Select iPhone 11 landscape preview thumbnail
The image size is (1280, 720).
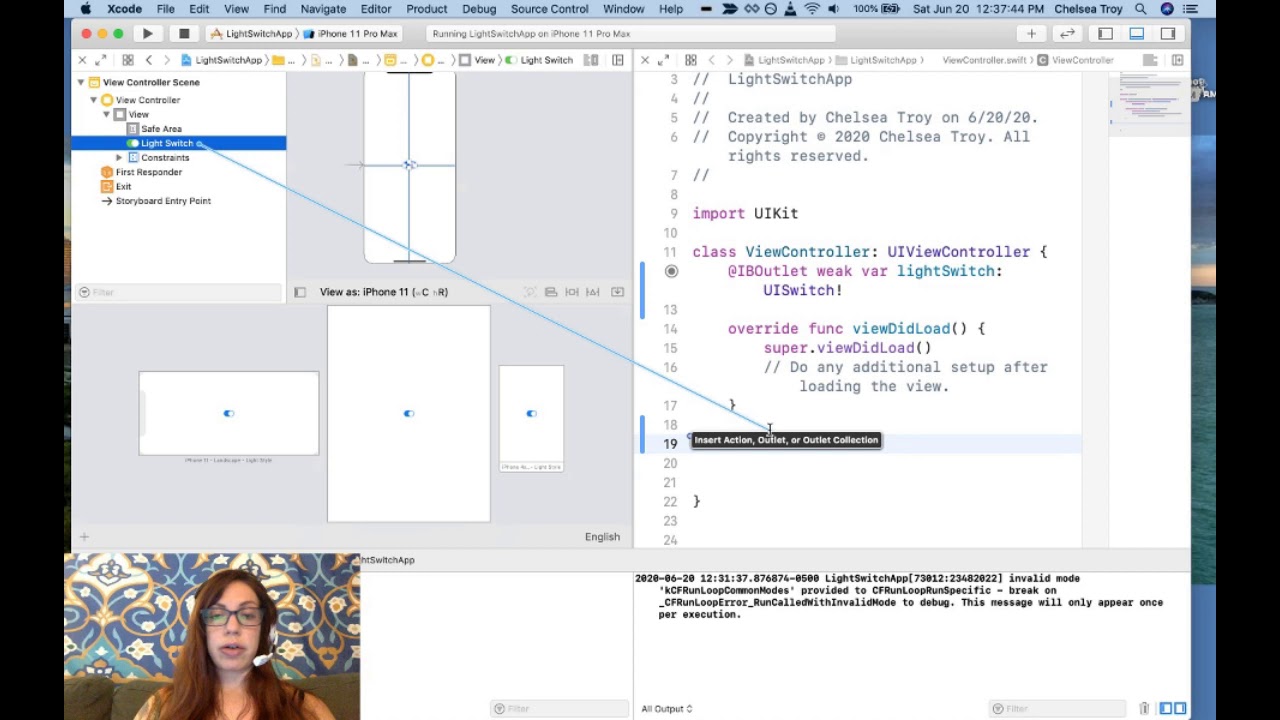229,413
